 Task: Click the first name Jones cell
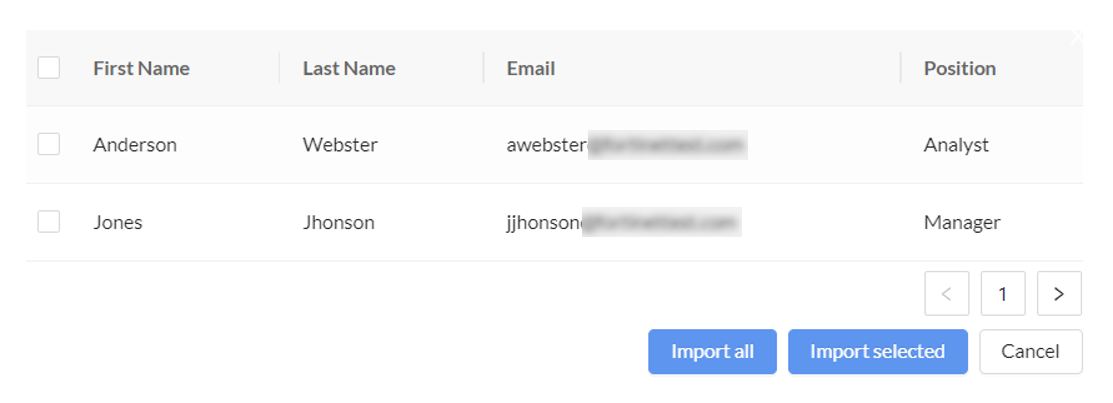point(118,223)
